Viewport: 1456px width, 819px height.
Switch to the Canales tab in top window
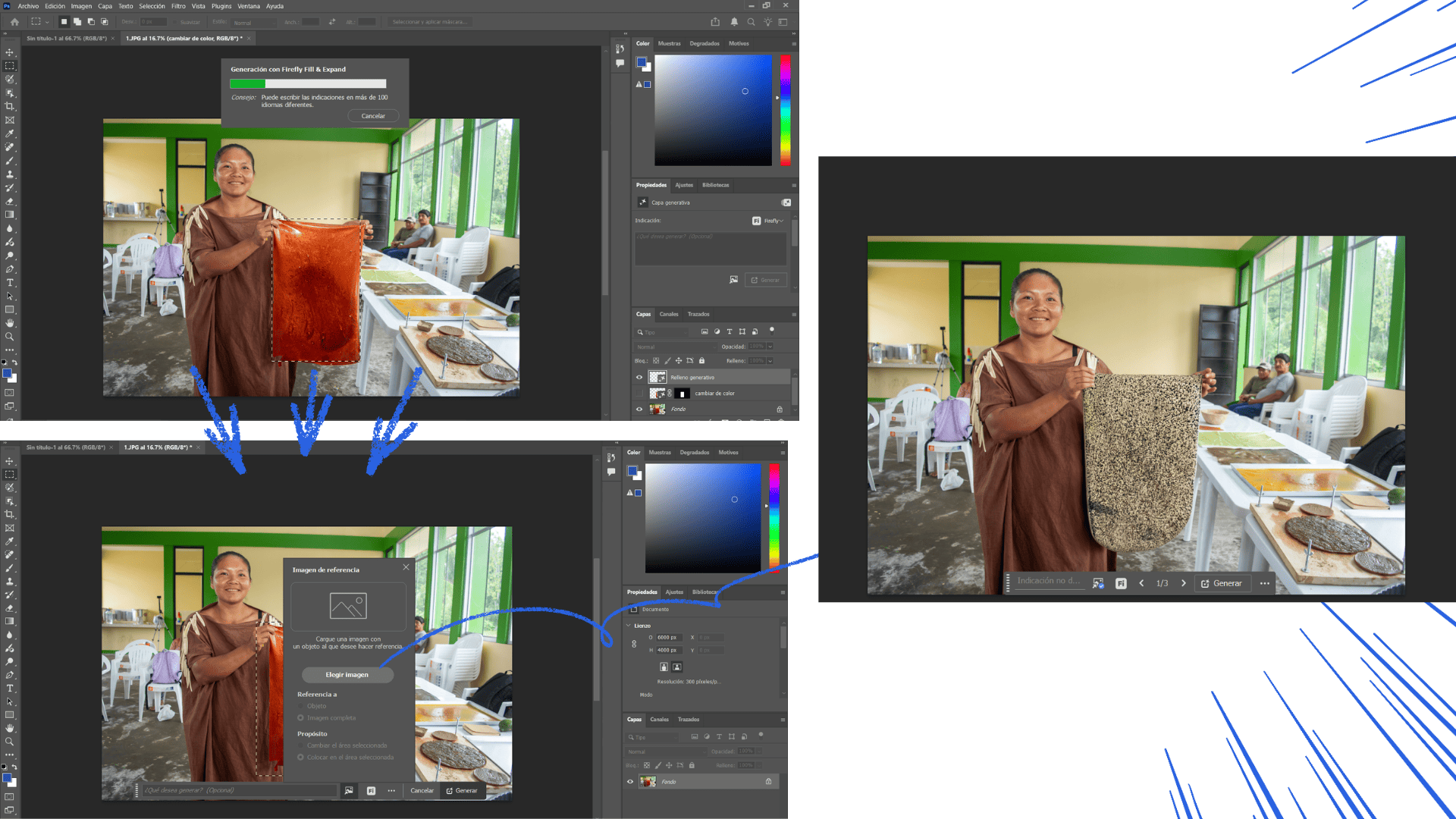tap(669, 314)
